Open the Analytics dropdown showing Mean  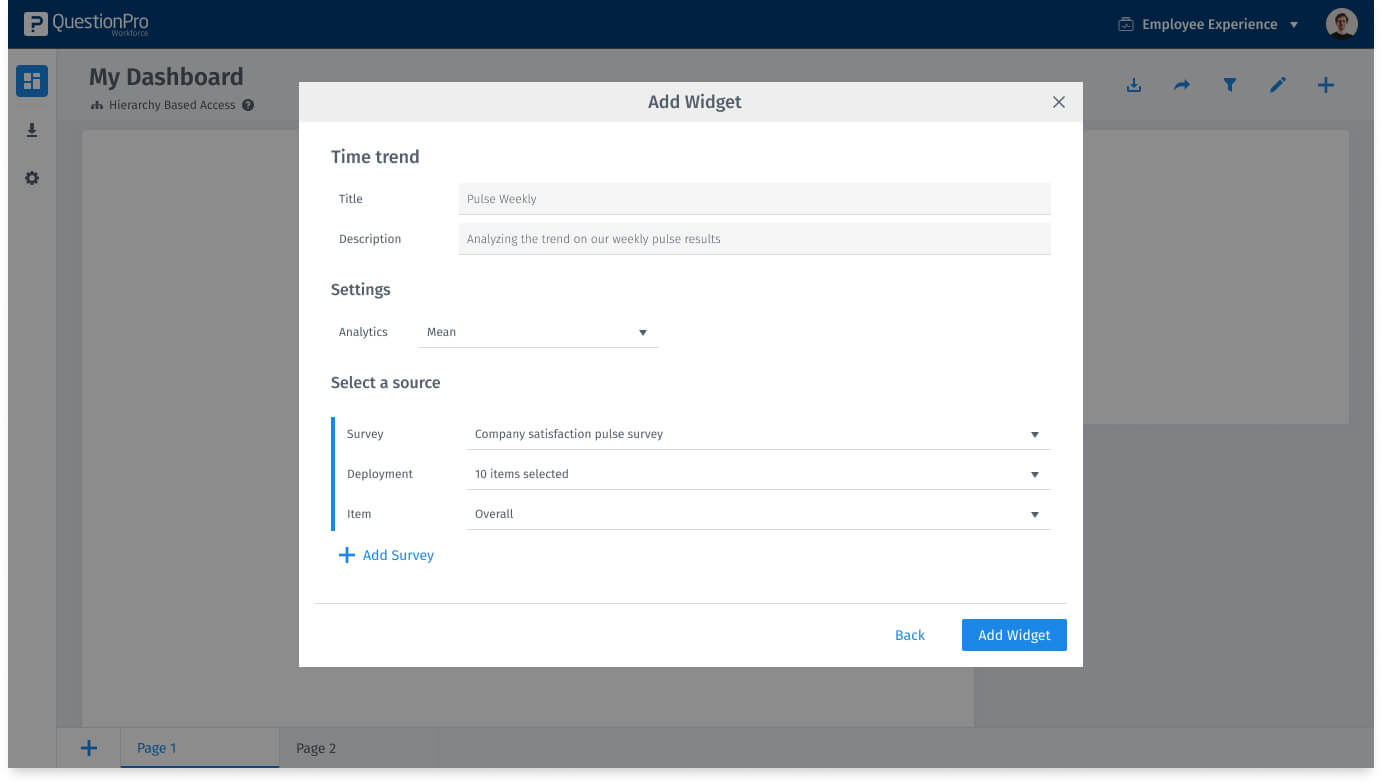(x=538, y=331)
